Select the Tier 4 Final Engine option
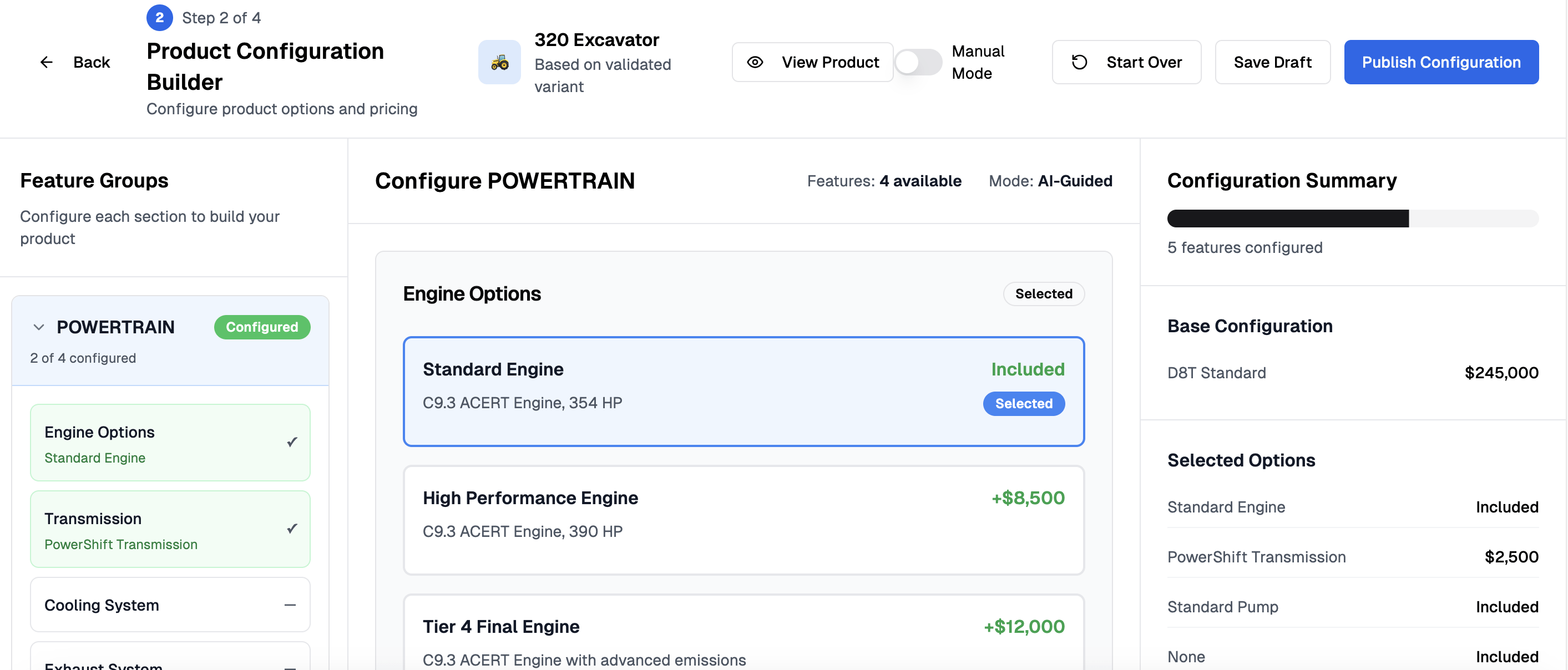This screenshot has height=670, width=1568. pos(744,633)
